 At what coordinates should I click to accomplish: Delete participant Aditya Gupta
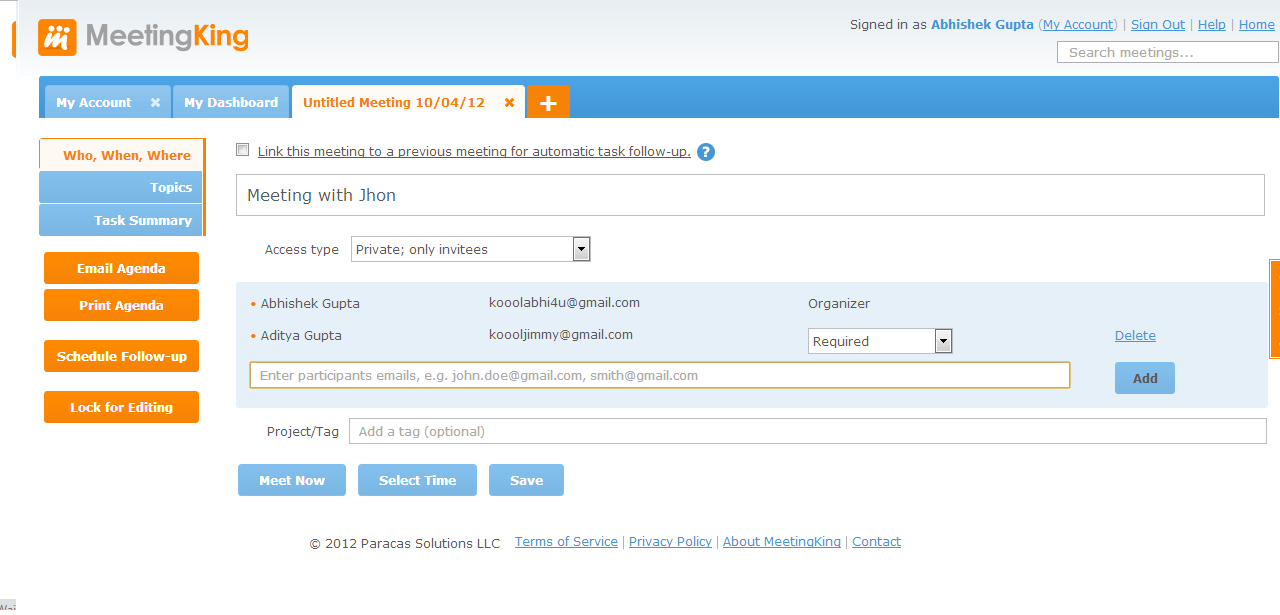pos(1135,336)
